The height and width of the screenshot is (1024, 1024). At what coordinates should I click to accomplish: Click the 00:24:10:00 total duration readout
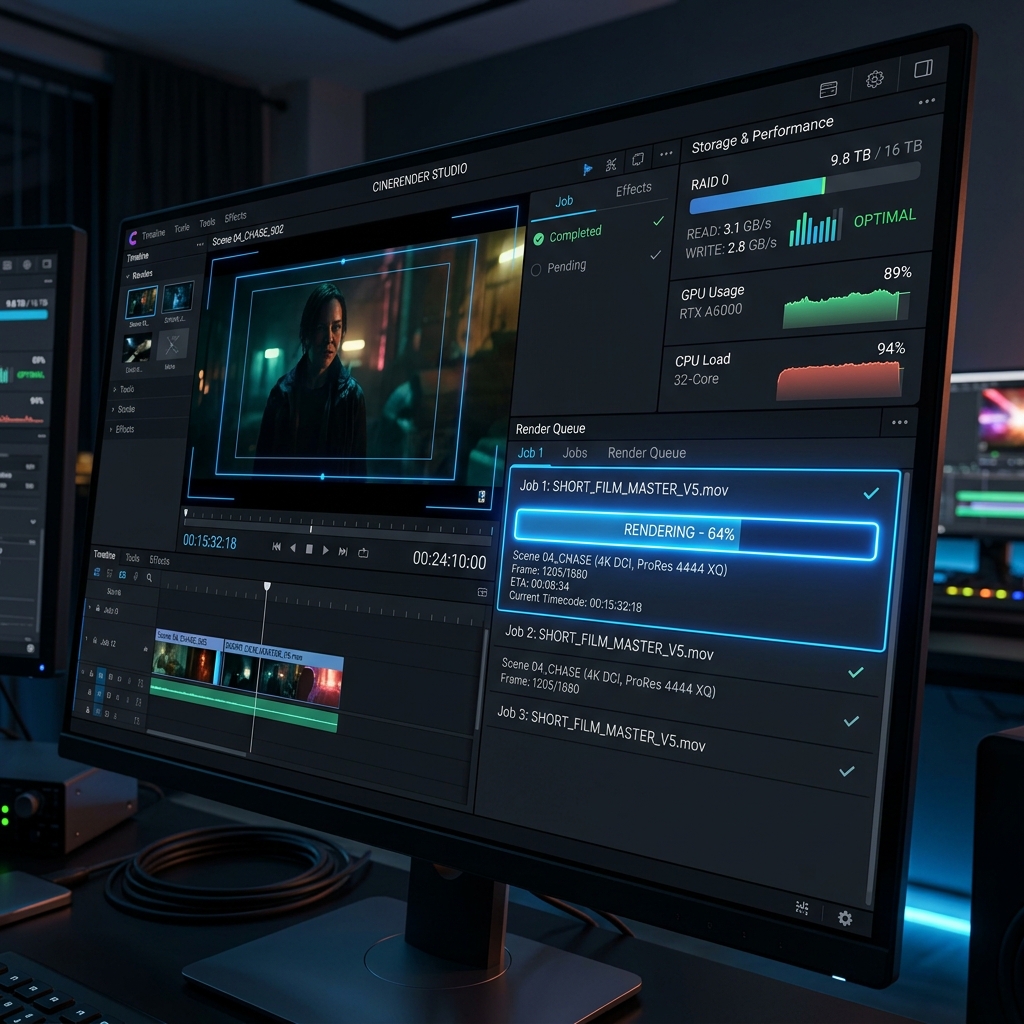pos(449,560)
